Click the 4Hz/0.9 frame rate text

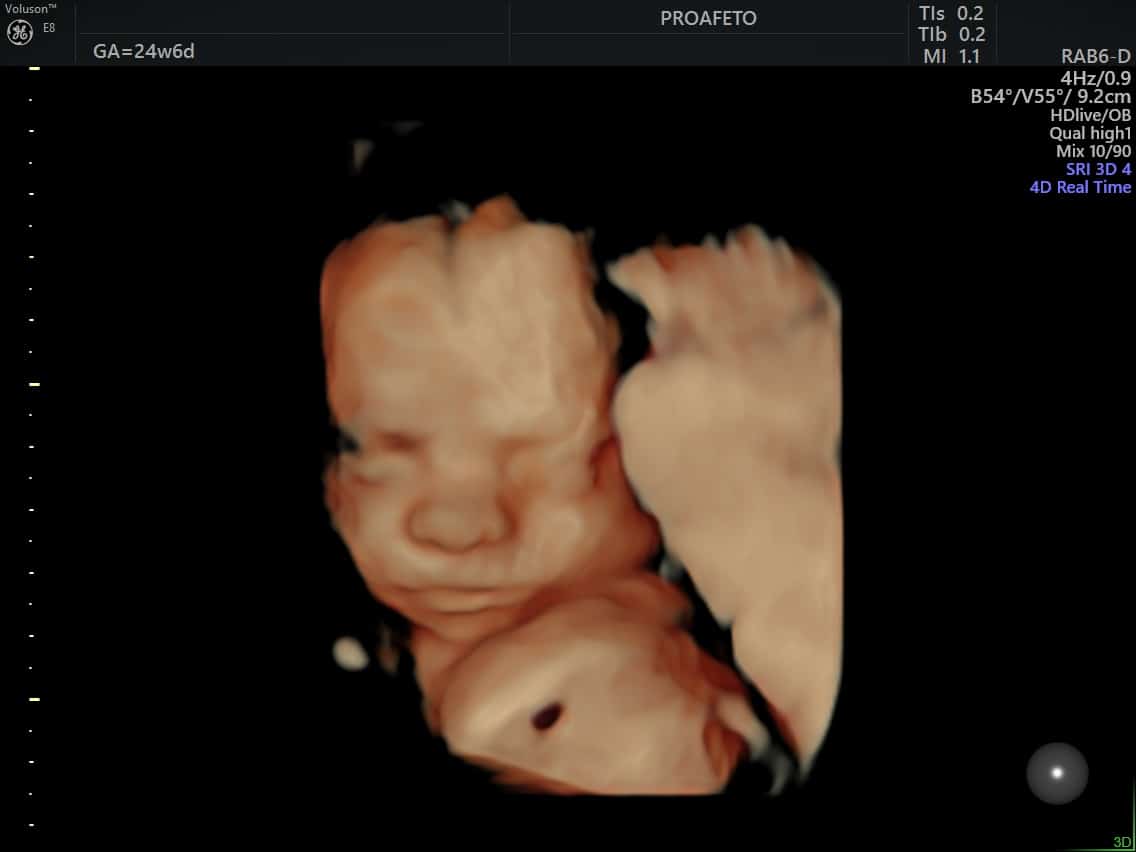(1095, 78)
